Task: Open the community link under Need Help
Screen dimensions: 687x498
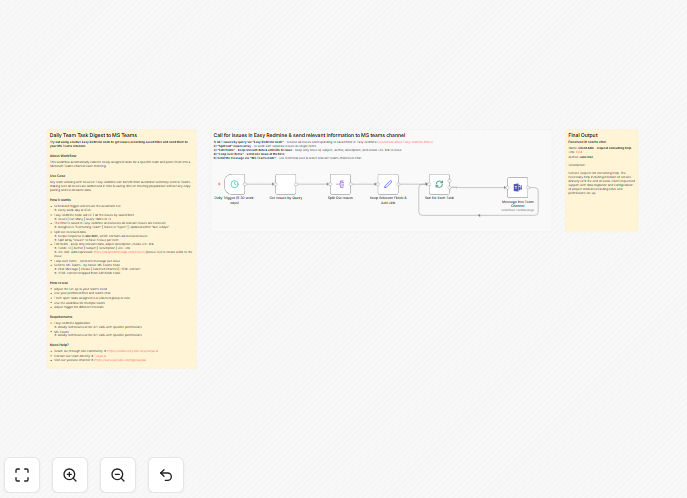Action: [132, 351]
